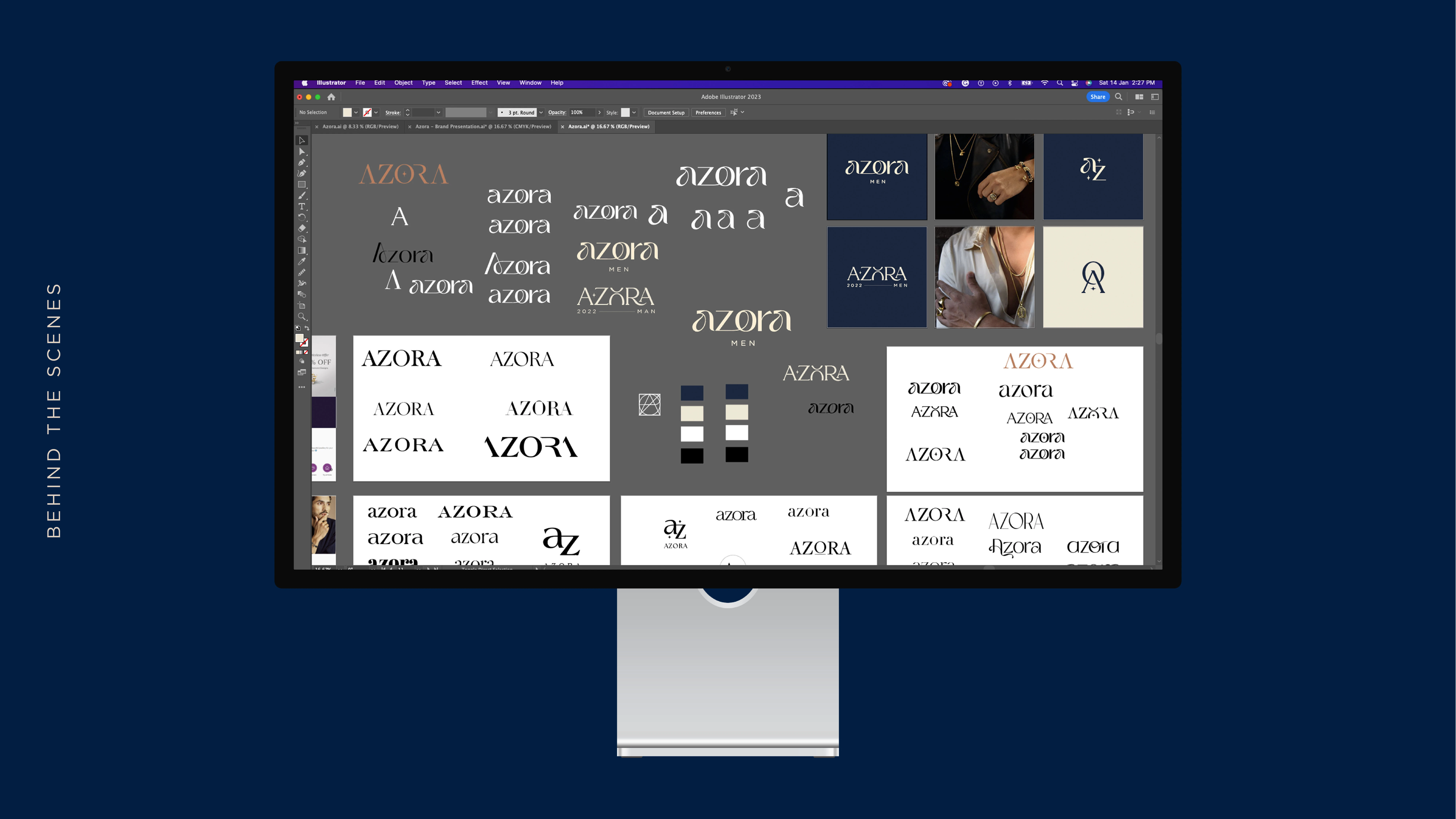This screenshot has width=1456, height=819.
Task: Click Default Fill and Stroke icon
Action: click(298, 328)
